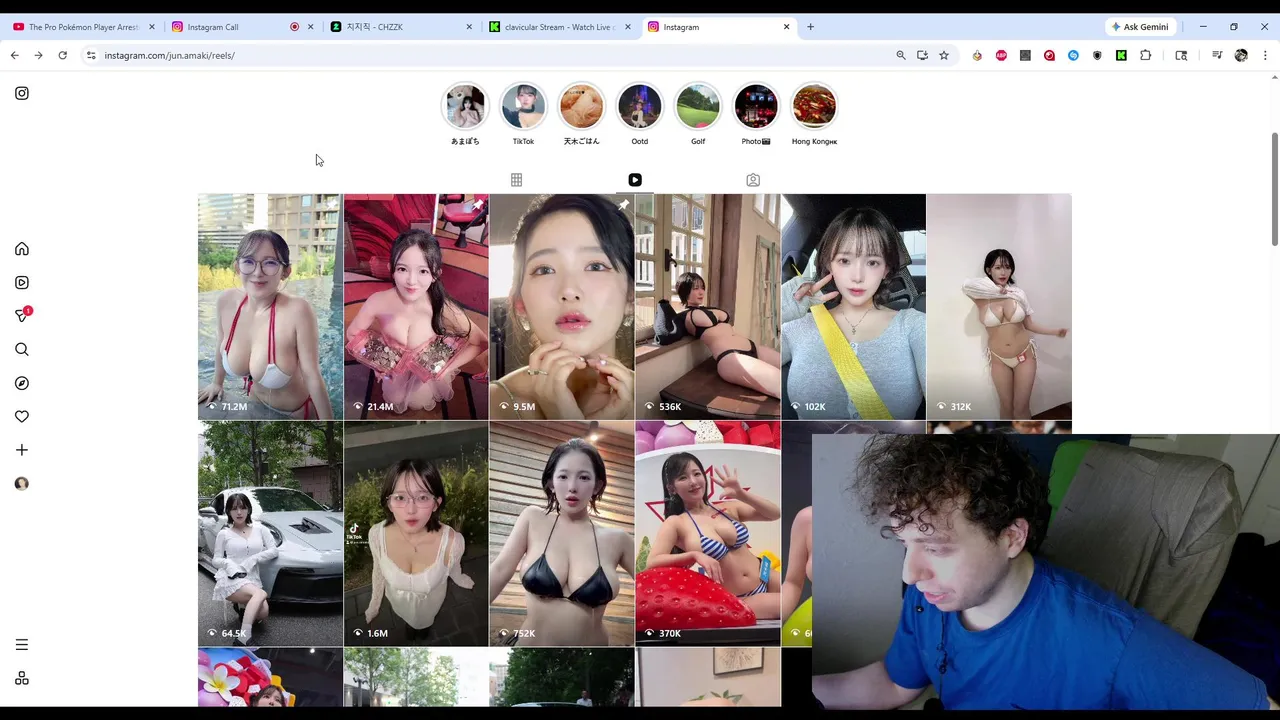1280x720 pixels.
Task: Close the Instagram Call tab
Action: (x=311, y=27)
